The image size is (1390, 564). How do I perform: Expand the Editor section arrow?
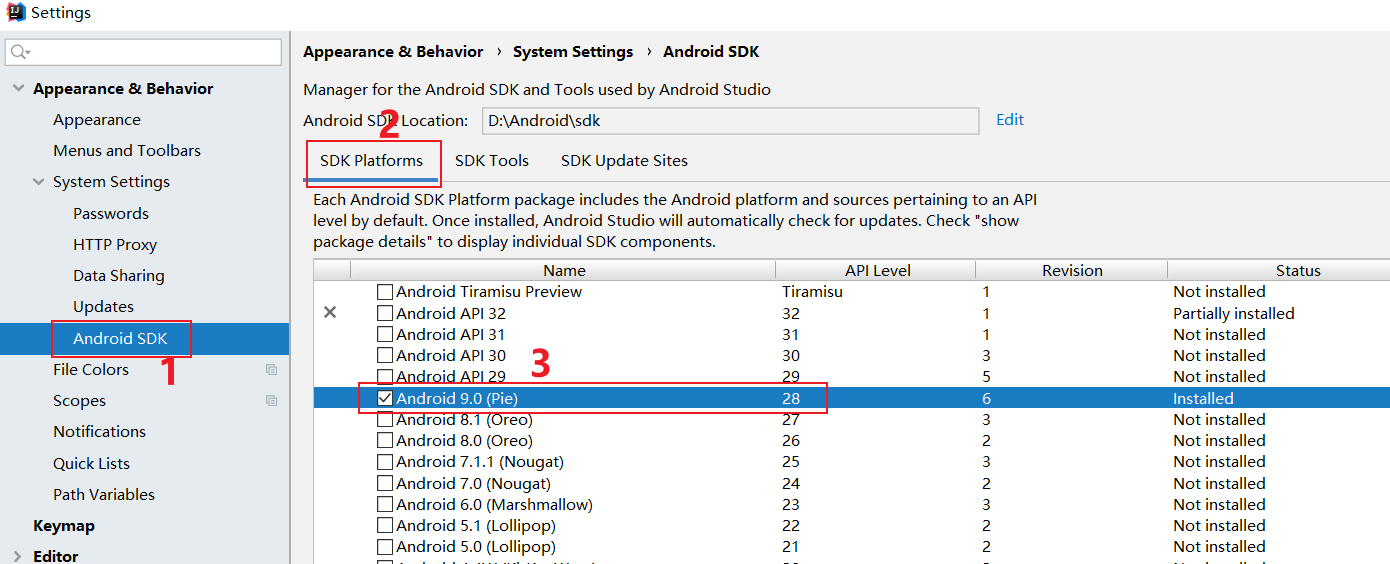[x=17, y=556]
